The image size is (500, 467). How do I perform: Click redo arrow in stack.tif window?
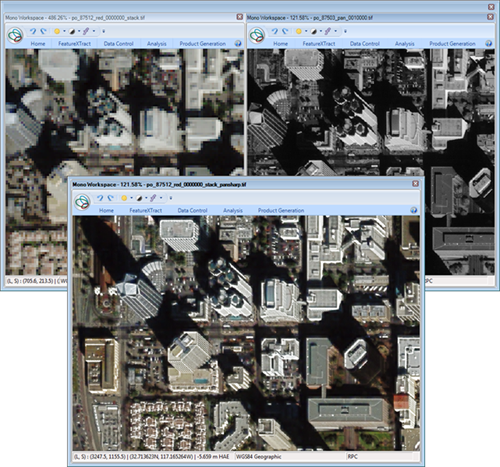[x=43, y=31]
